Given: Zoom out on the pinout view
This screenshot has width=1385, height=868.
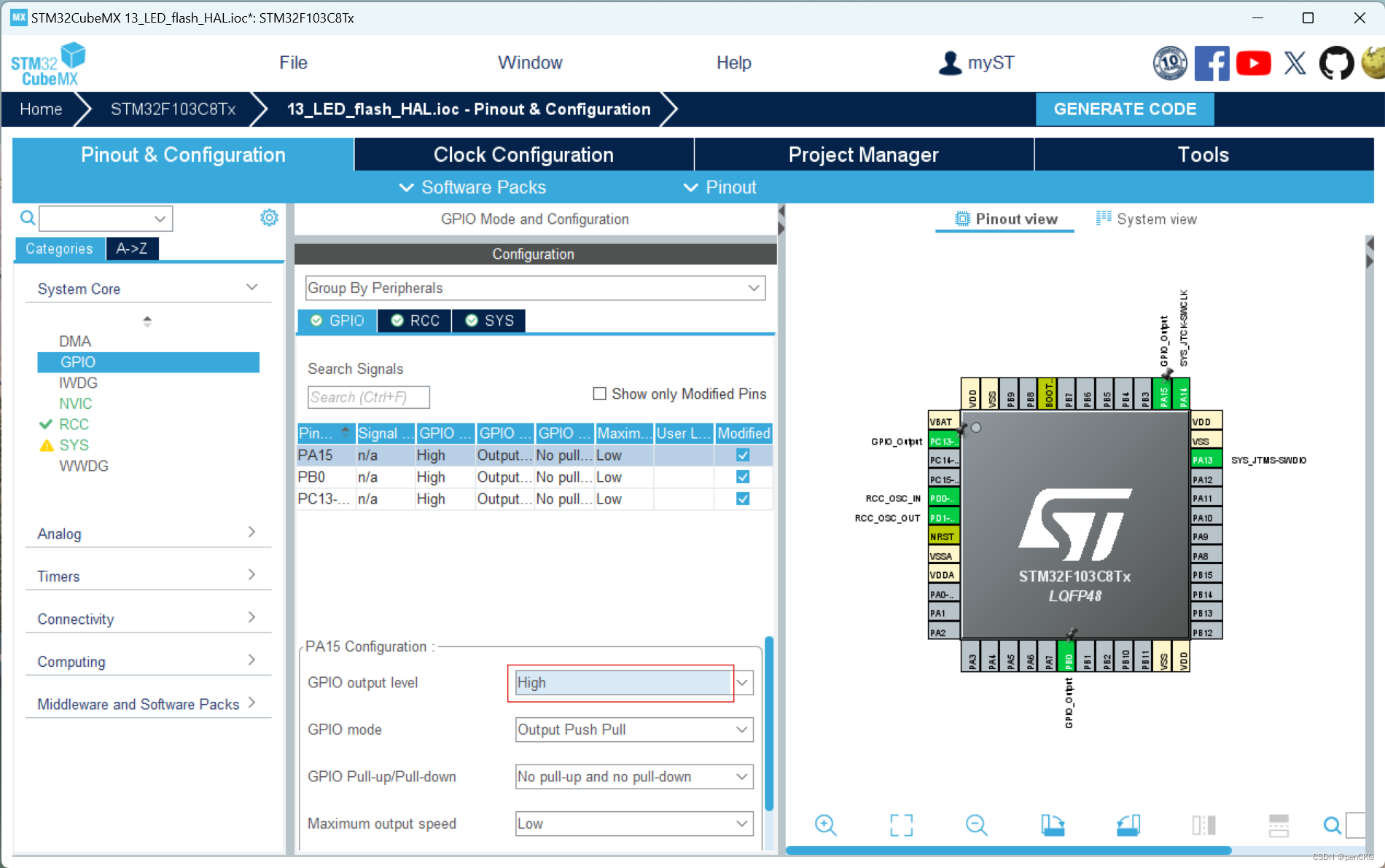Looking at the screenshot, I should pos(976,825).
